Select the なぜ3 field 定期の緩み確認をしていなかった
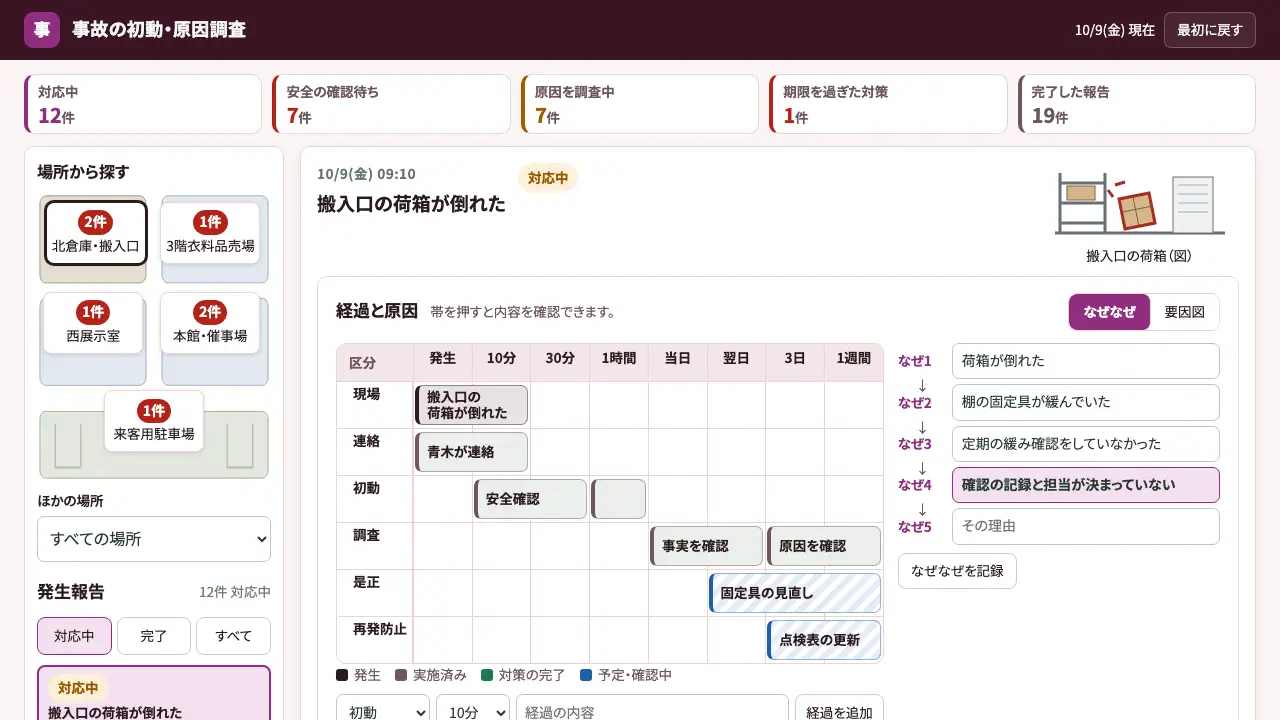Image resolution: width=1280 pixels, height=720 pixels. 1086,444
